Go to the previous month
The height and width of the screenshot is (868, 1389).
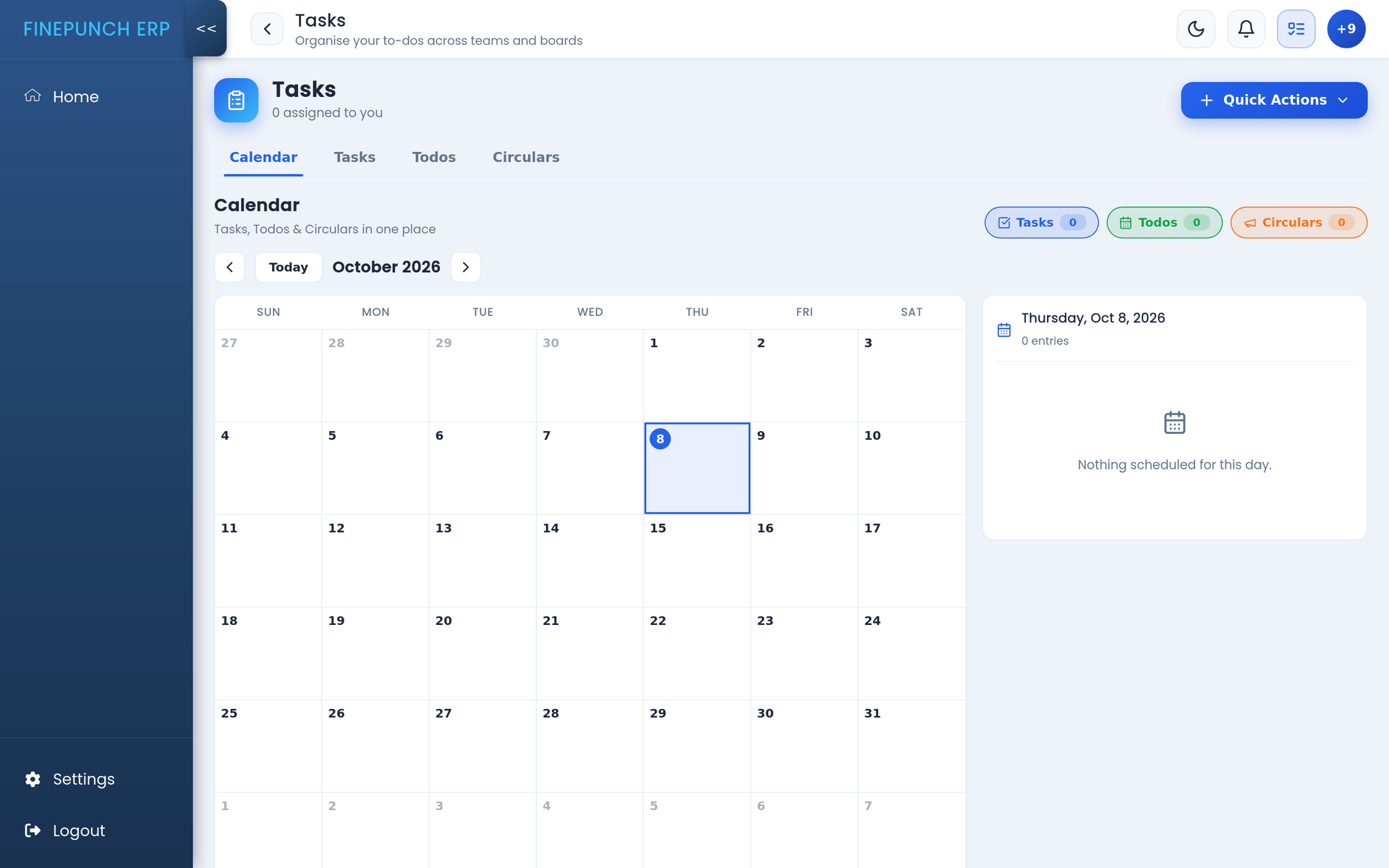pyautogui.click(x=229, y=267)
